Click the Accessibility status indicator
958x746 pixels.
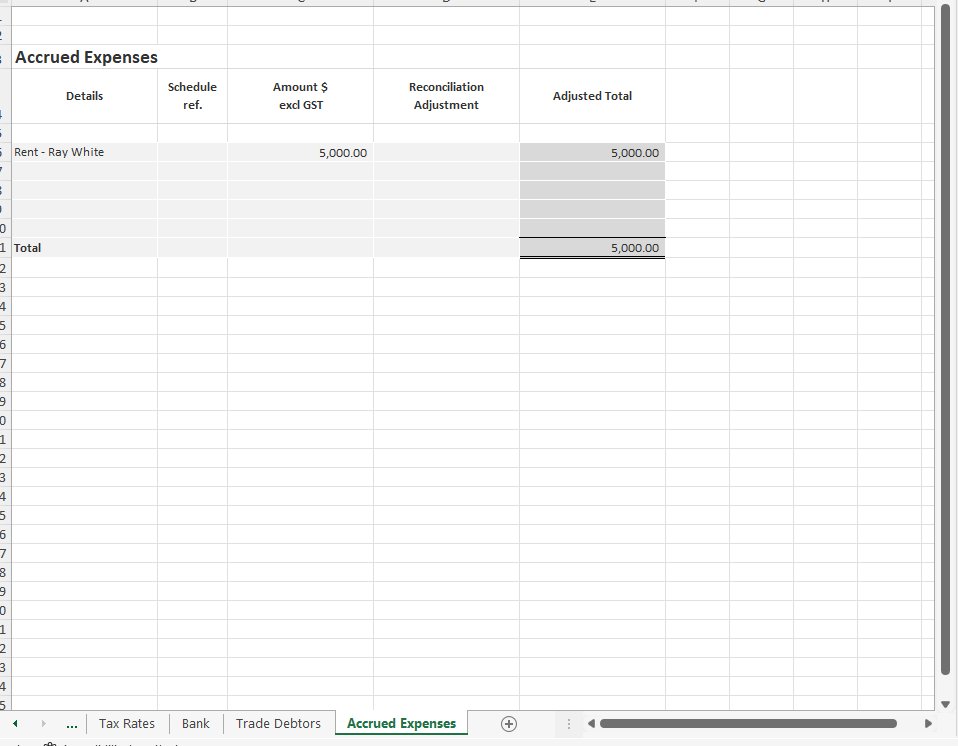click(x=48, y=743)
